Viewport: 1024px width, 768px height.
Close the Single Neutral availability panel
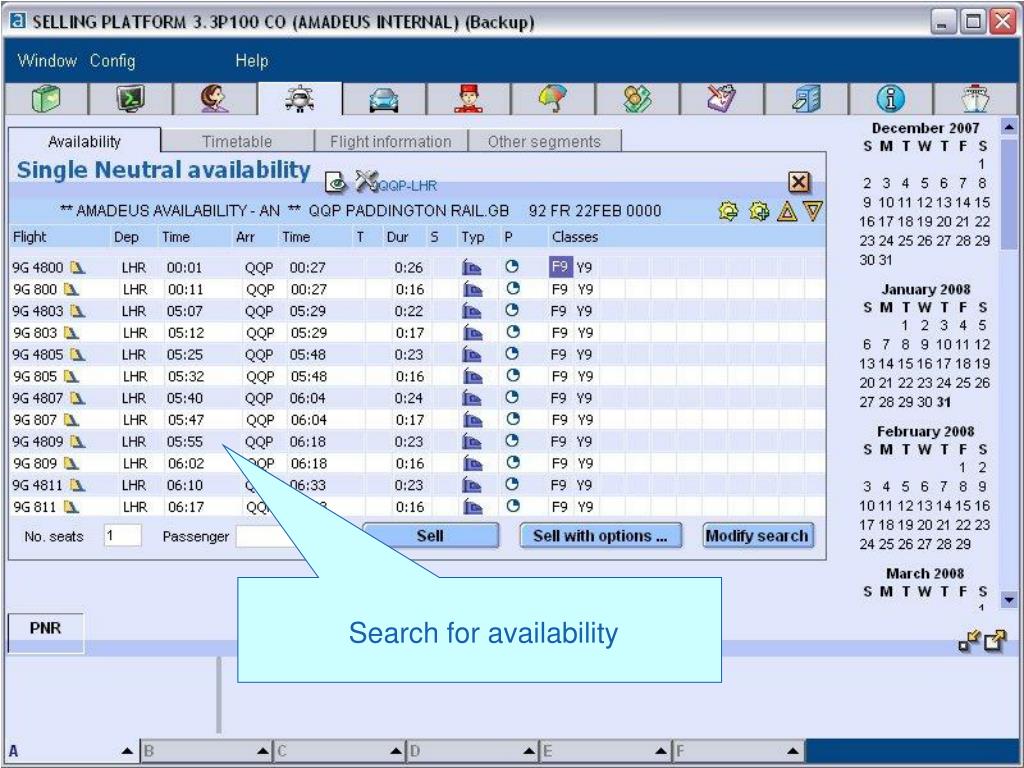(x=799, y=182)
